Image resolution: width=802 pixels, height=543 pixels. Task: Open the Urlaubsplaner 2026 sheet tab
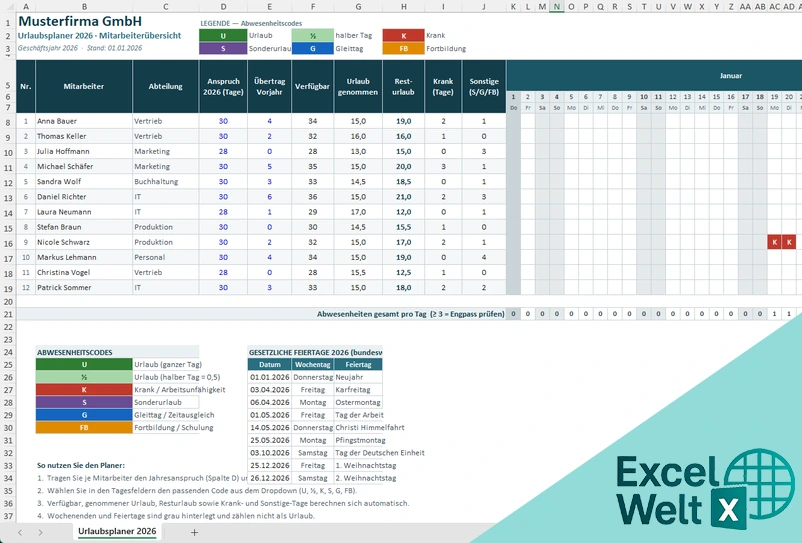[x=117, y=531]
